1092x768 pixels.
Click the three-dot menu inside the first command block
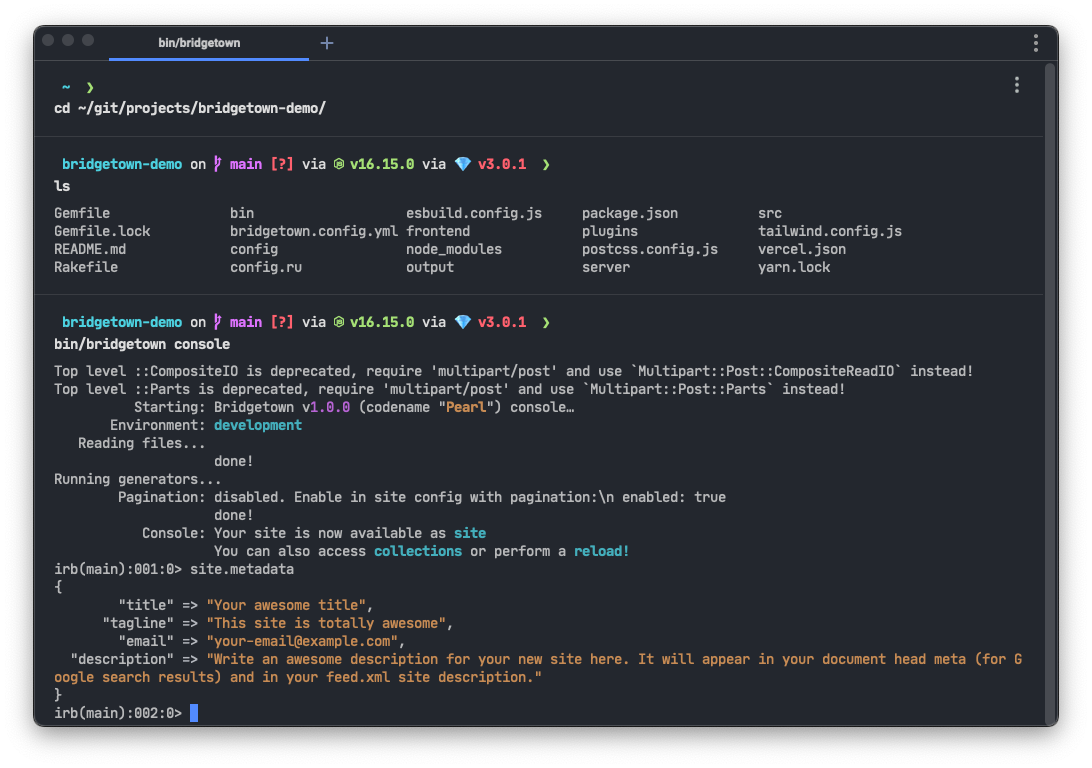tap(1016, 85)
